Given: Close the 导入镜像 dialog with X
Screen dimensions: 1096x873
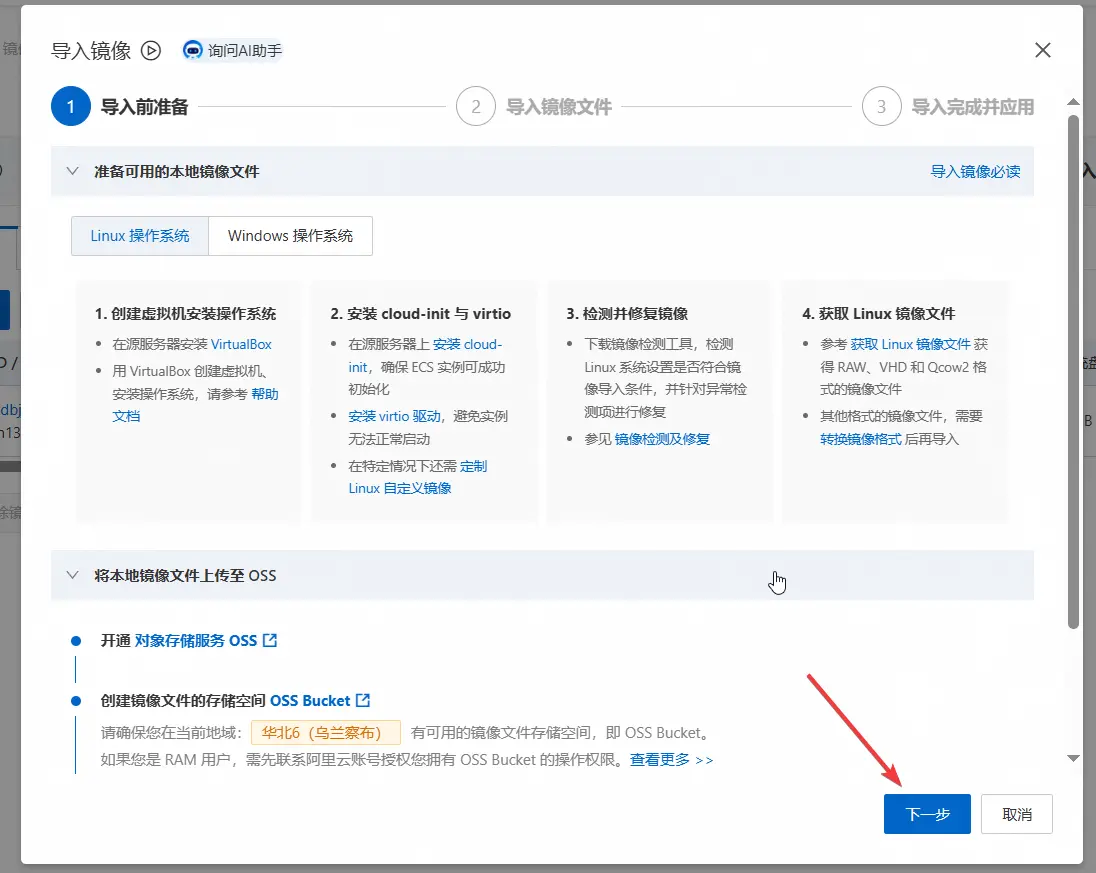Looking at the screenshot, I should click(x=1042, y=50).
